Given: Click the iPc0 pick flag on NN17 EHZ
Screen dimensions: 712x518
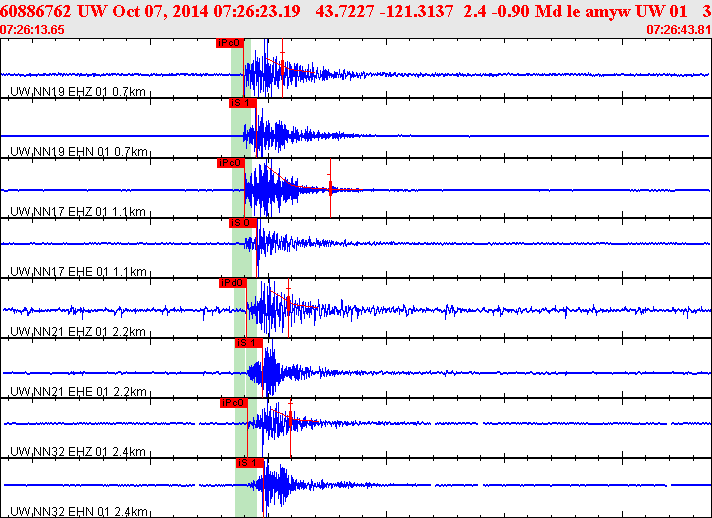Looking at the screenshot, I should click(231, 163).
